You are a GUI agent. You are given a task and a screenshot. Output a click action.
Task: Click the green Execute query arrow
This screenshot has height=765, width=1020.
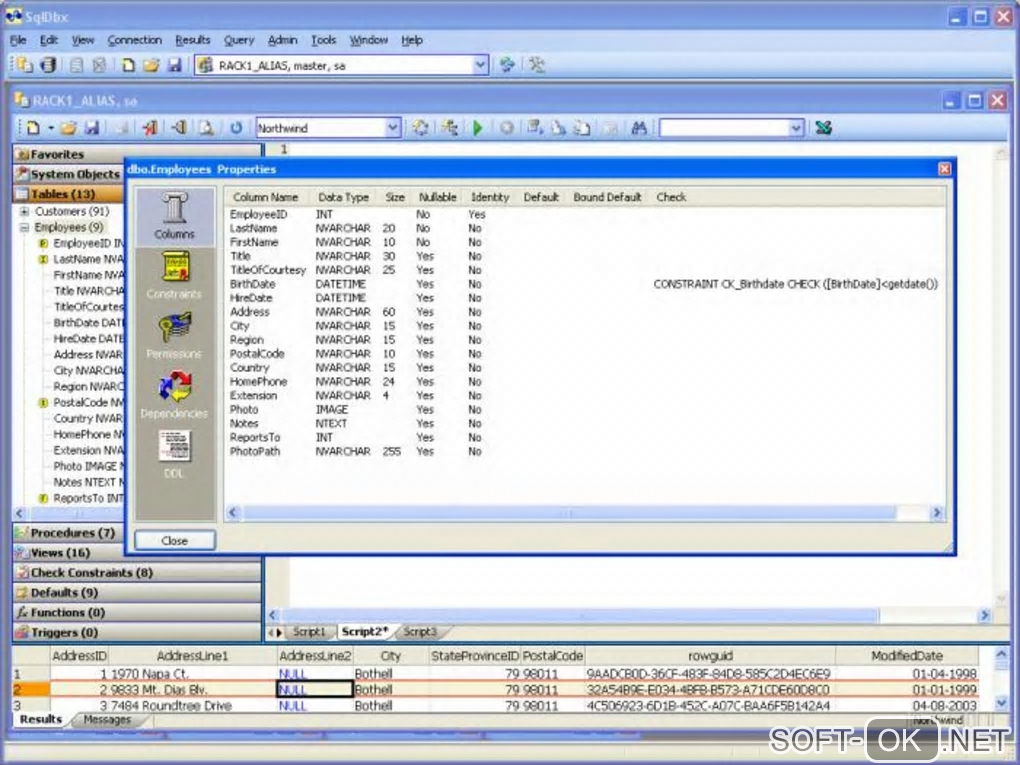tap(478, 128)
